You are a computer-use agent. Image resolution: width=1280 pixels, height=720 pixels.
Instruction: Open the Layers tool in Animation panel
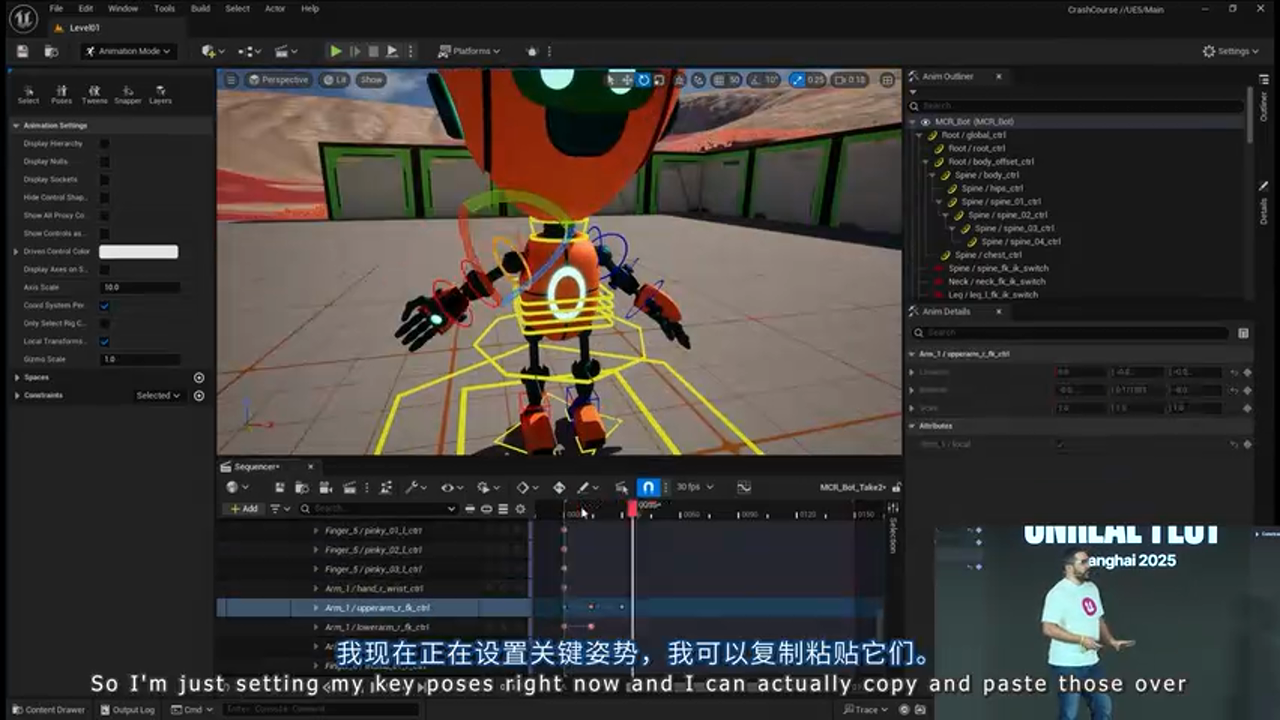[161, 95]
